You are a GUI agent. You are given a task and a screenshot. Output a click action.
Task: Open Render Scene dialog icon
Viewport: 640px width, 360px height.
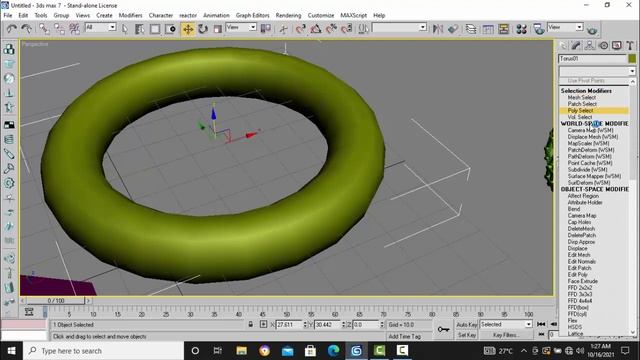pos(539,29)
